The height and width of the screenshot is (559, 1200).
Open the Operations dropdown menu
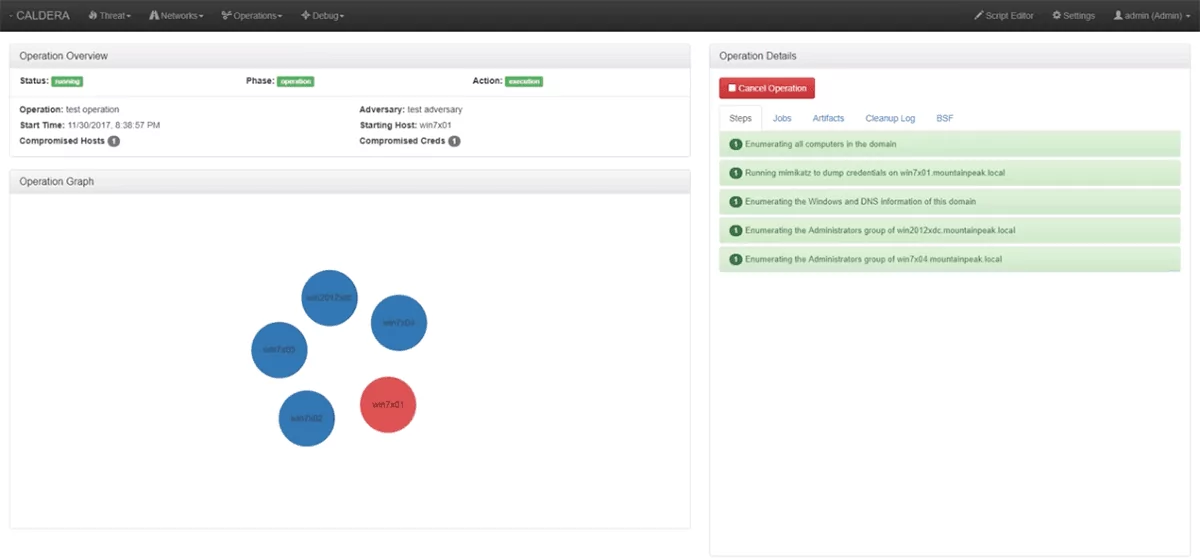click(x=252, y=16)
